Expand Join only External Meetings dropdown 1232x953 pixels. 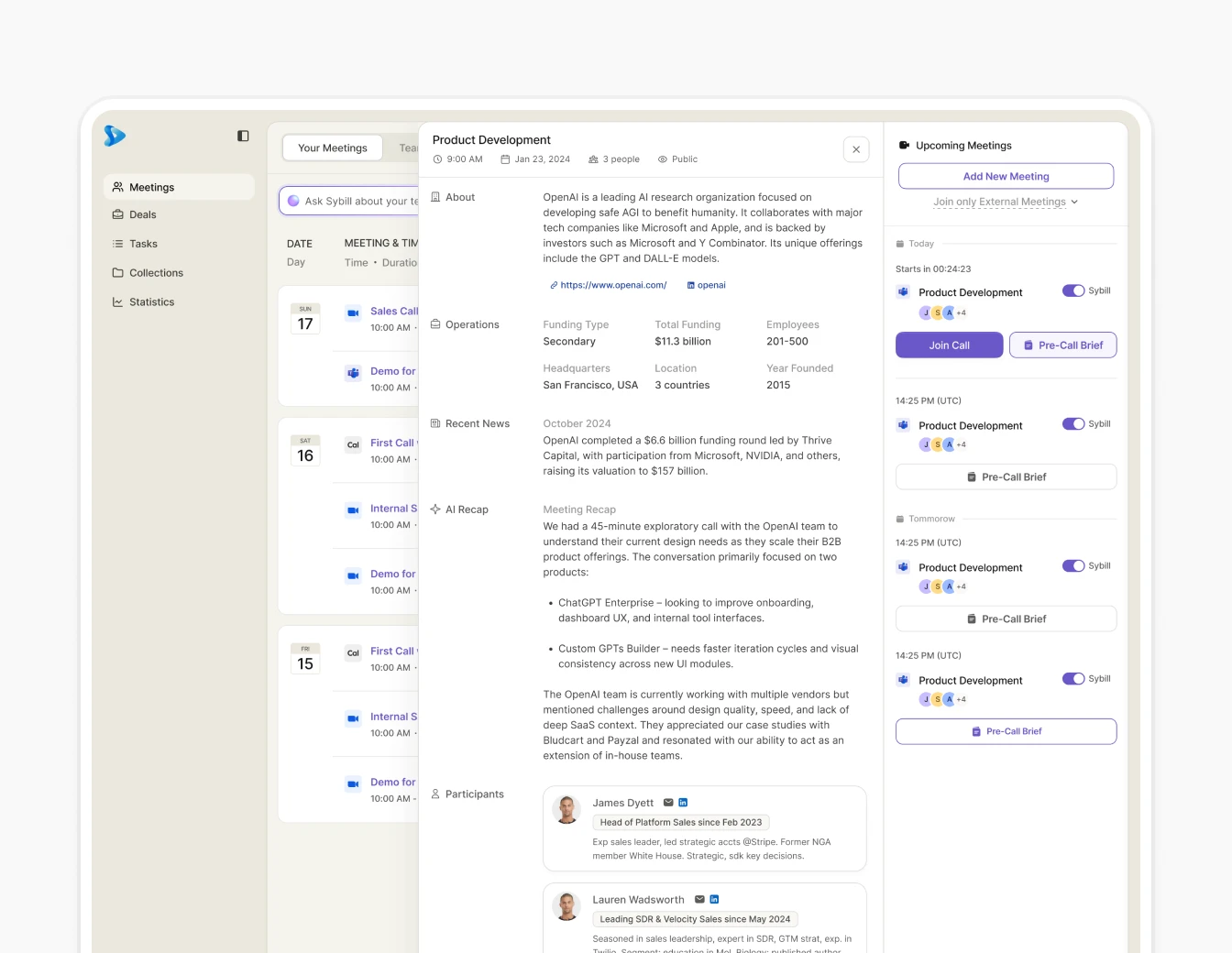click(x=1006, y=202)
